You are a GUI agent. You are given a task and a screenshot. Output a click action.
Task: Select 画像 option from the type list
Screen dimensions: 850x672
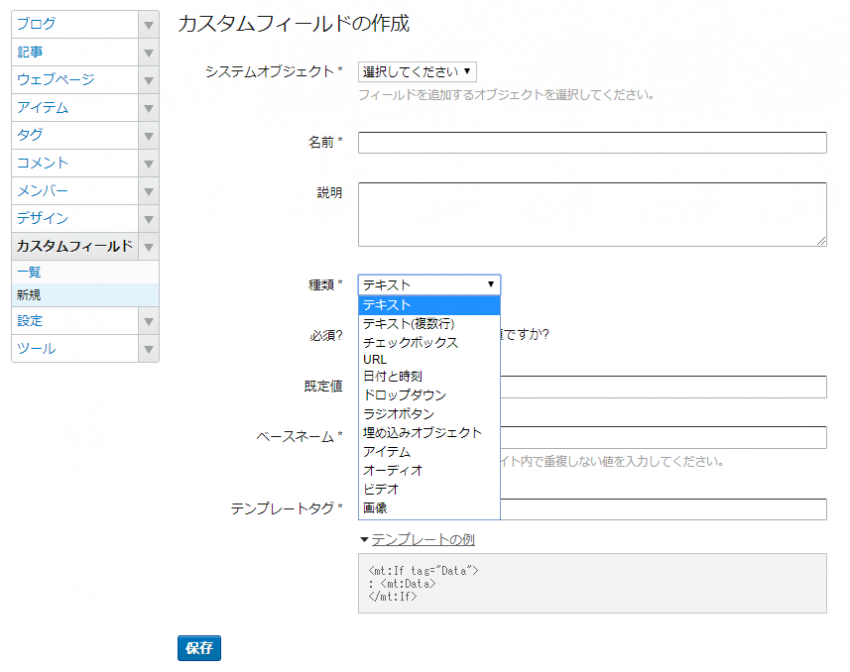click(376, 508)
